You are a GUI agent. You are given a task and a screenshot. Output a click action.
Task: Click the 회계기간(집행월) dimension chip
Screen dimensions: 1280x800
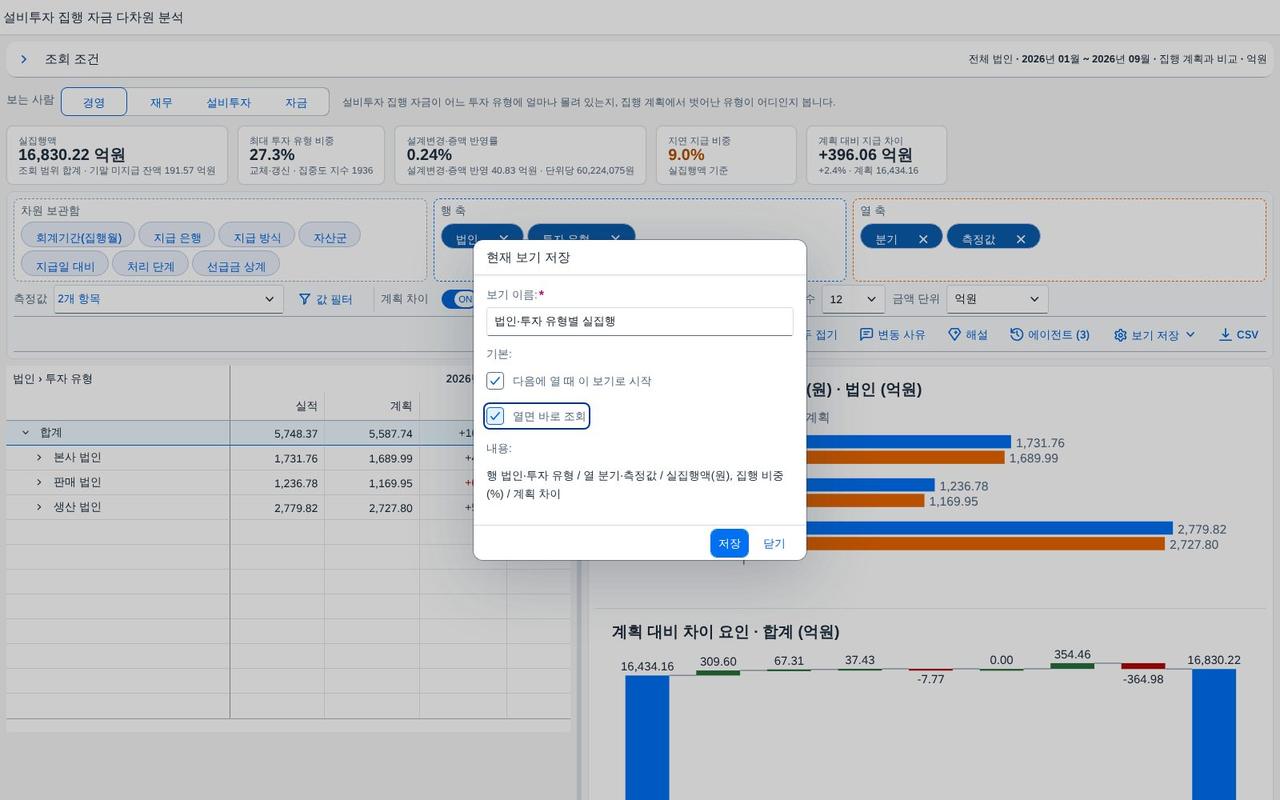point(78,237)
